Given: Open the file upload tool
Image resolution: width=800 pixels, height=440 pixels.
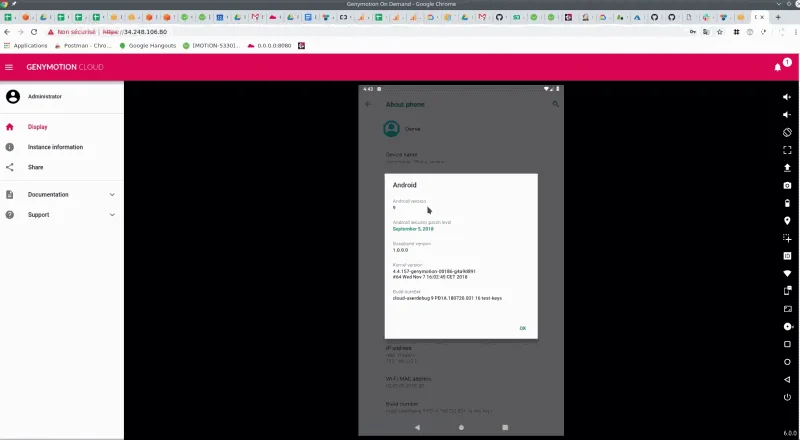Looking at the screenshot, I should coord(787,167).
